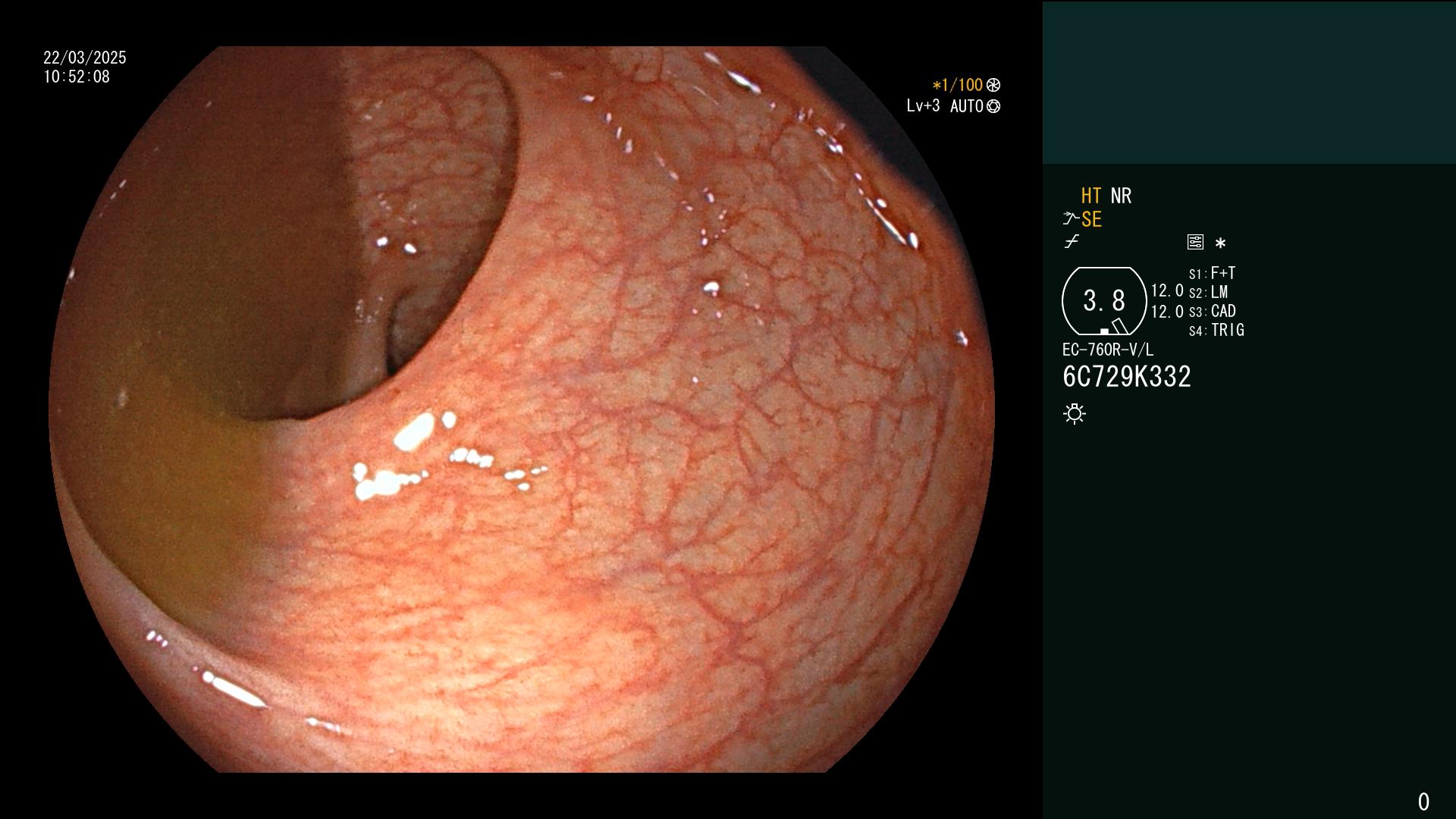Image resolution: width=1456 pixels, height=819 pixels.
Task: Click the scope tip diagram showing 3.8
Action: click(1104, 301)
